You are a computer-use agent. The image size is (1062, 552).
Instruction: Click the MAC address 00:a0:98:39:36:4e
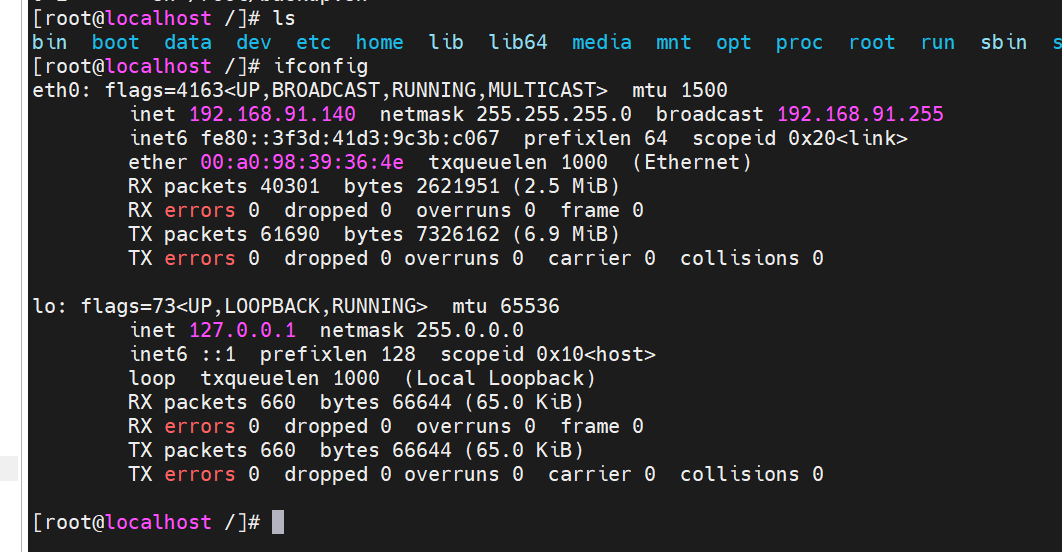tap(302, 162)
